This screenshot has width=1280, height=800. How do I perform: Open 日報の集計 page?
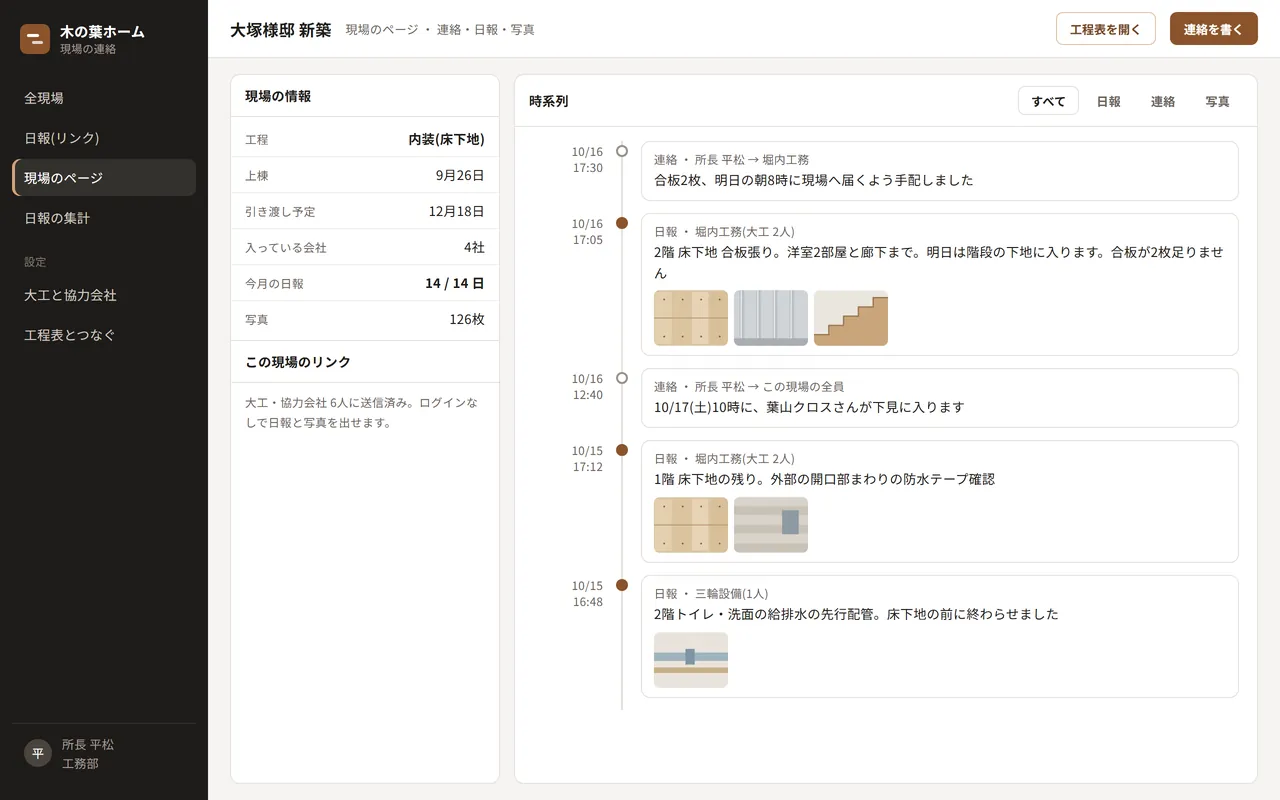[104, 218]
